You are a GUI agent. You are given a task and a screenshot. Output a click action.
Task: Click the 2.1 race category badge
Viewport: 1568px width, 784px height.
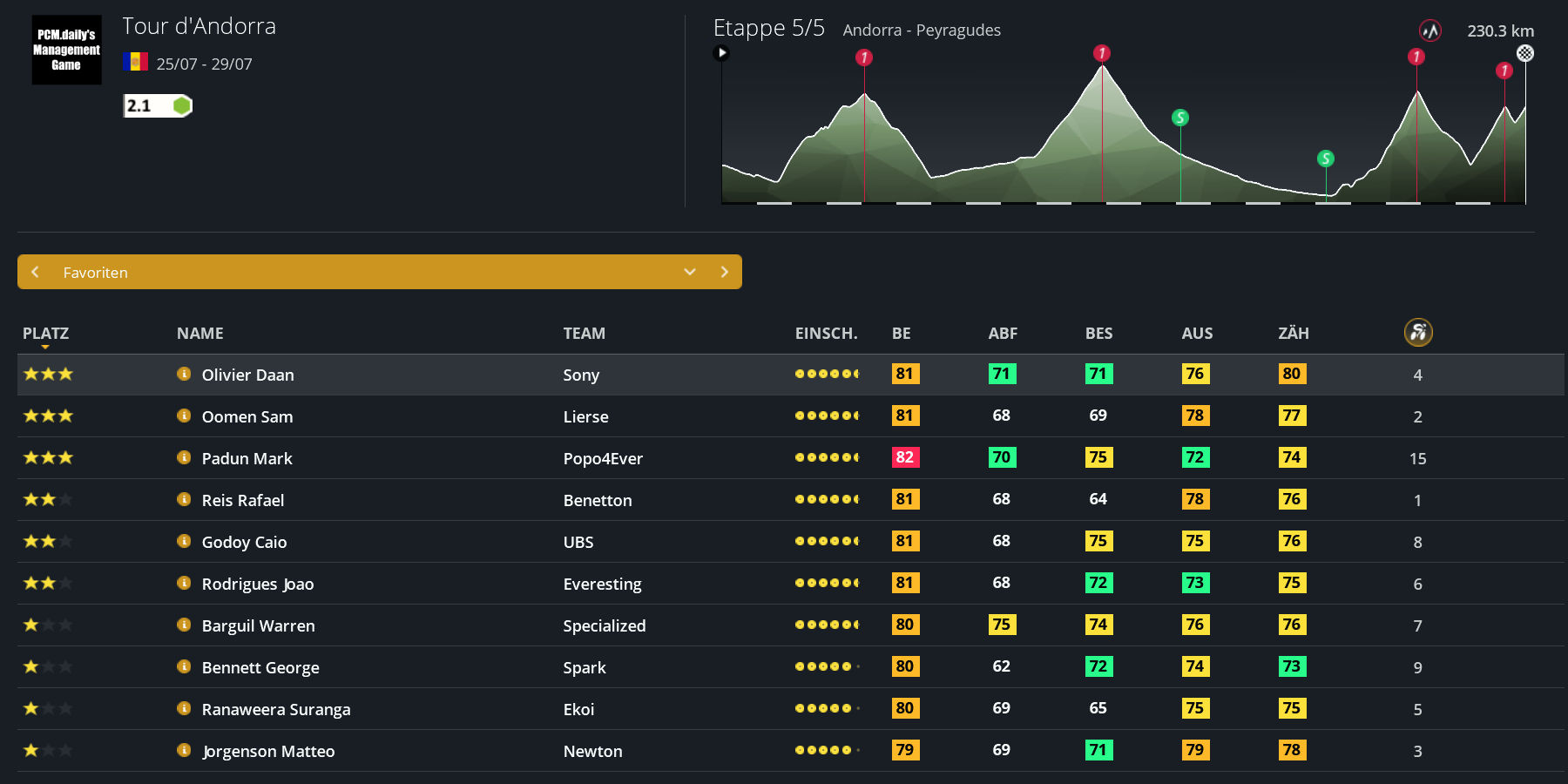click(x=157, y=106)
